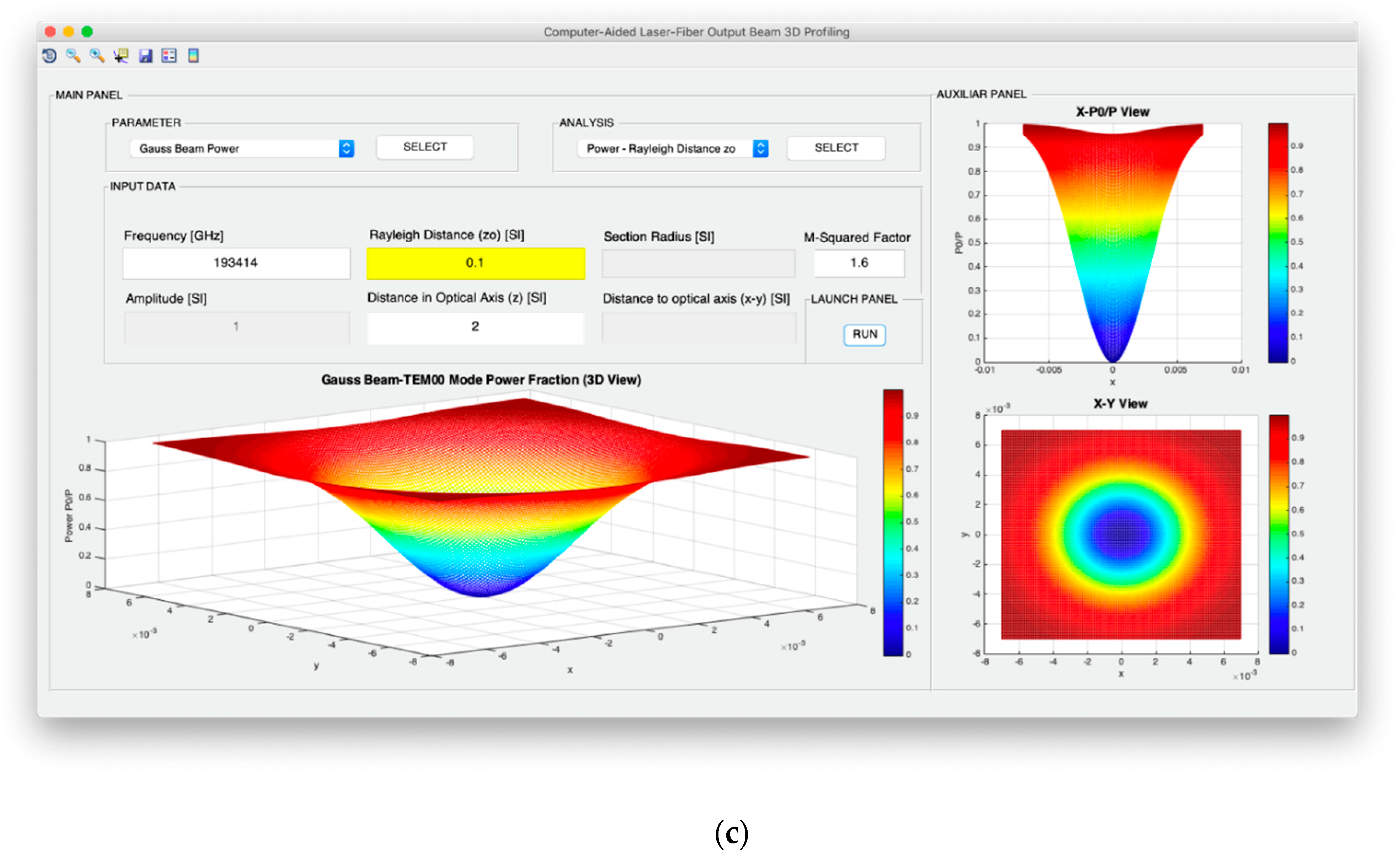Click the Save floppy disk icon
The width and height of the screenshot is (1400, 857).
pyautogui.click(x=145, y=56)
